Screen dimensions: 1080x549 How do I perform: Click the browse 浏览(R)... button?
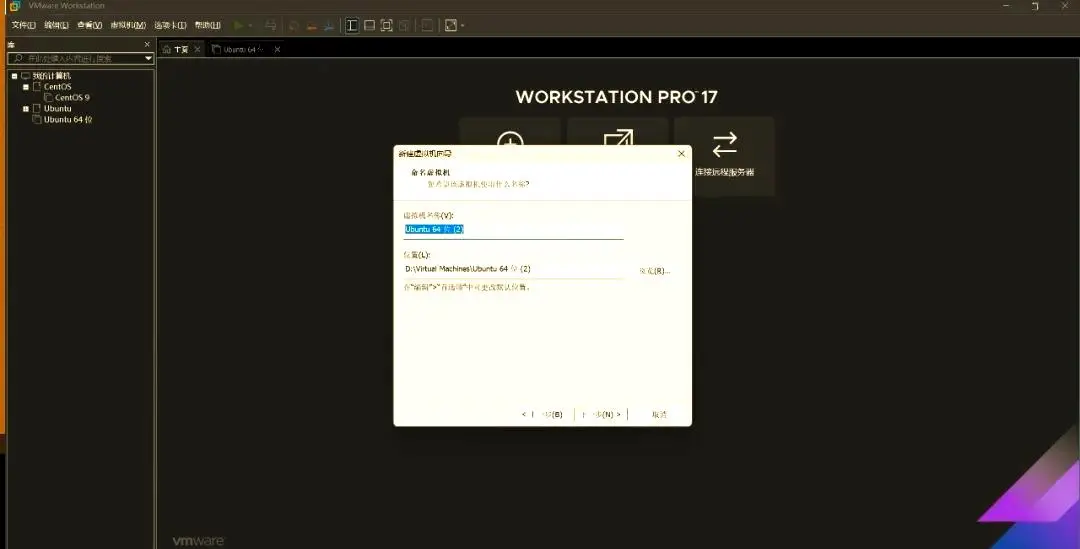pyautogui.click(x=654, y=271)
